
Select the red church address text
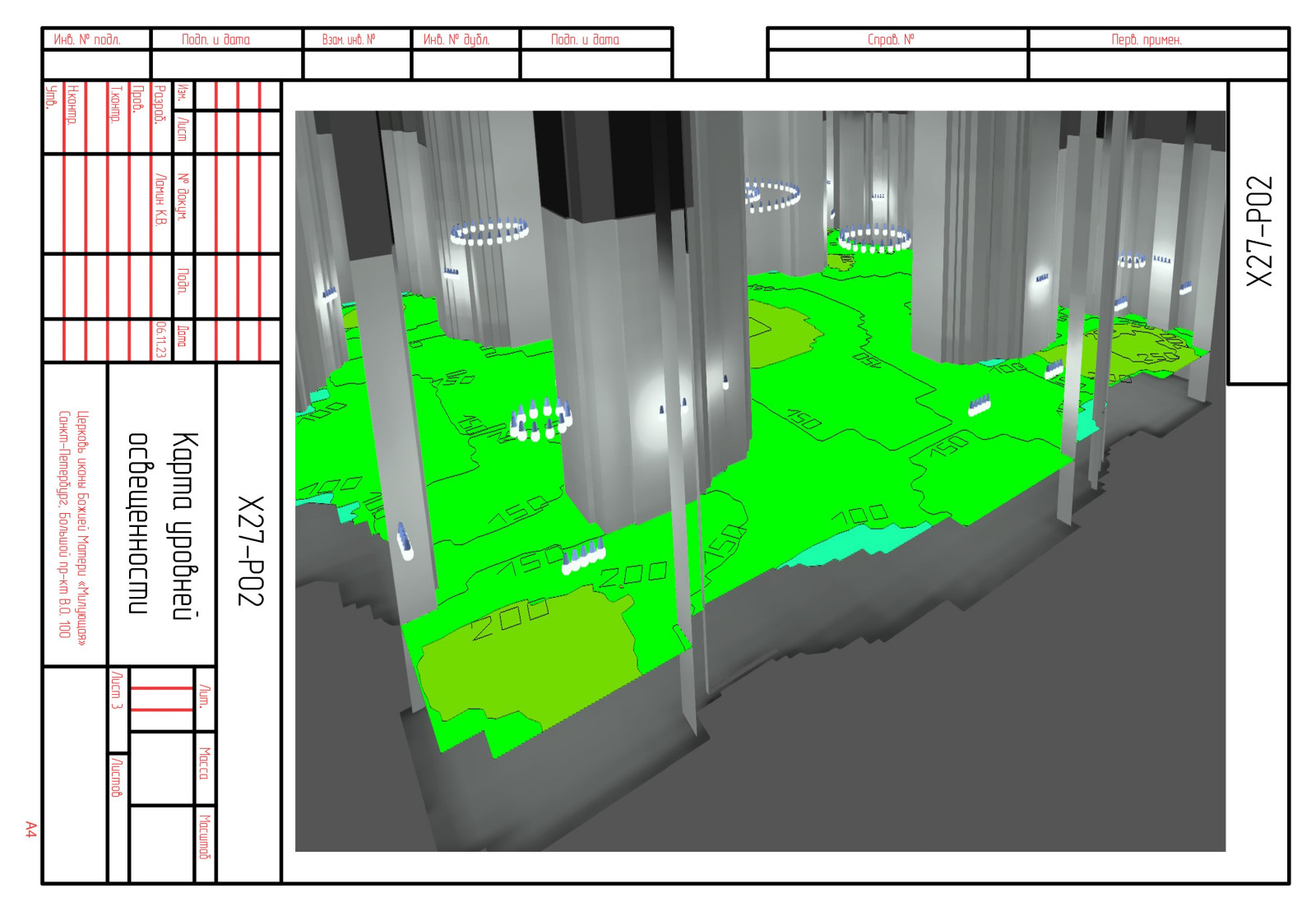click(72, 525)
